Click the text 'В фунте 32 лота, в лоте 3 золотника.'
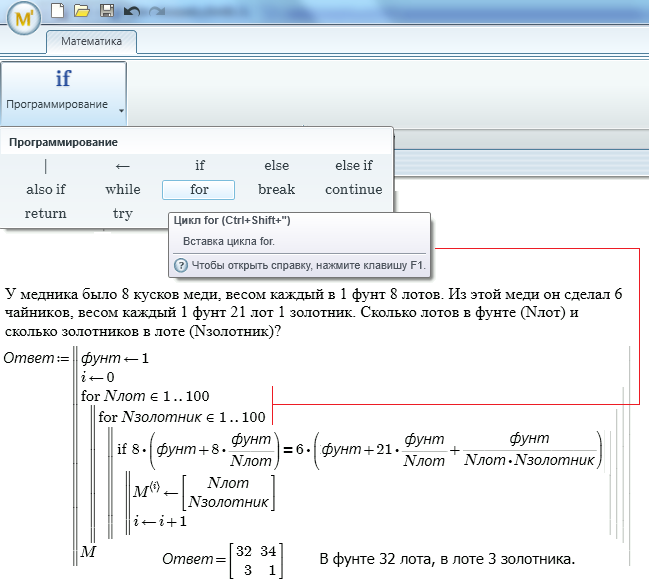 [447, 559]
